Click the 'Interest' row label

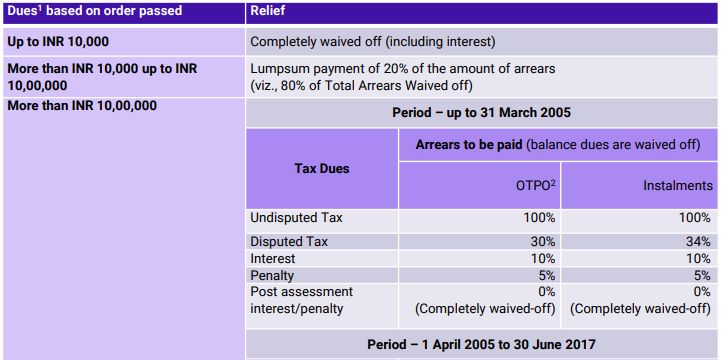(273, 258)
